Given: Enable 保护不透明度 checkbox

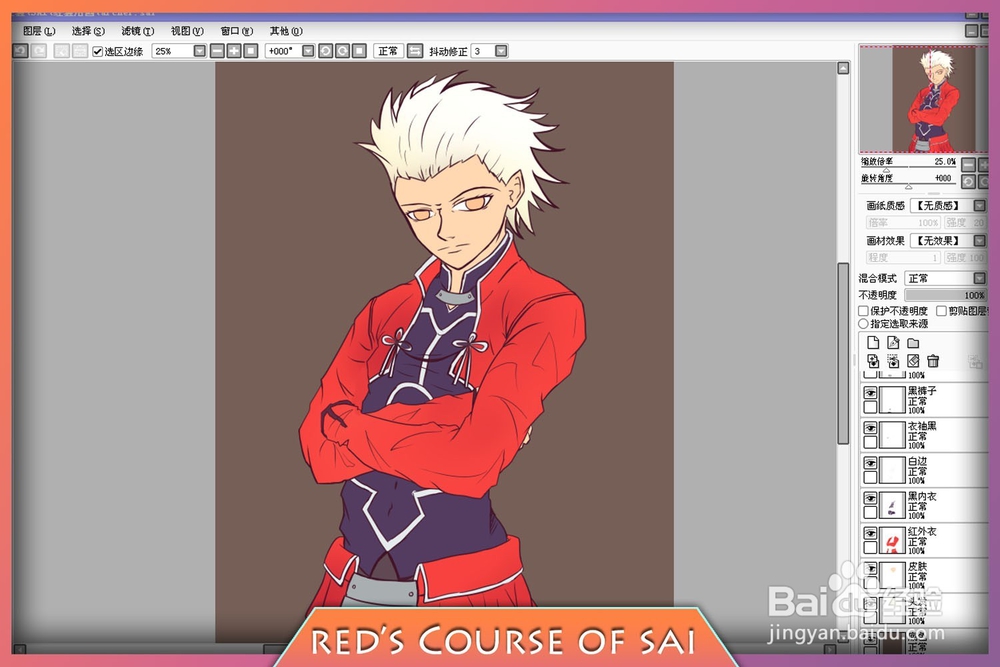Looking at the screenshot, I should (864, 311).
